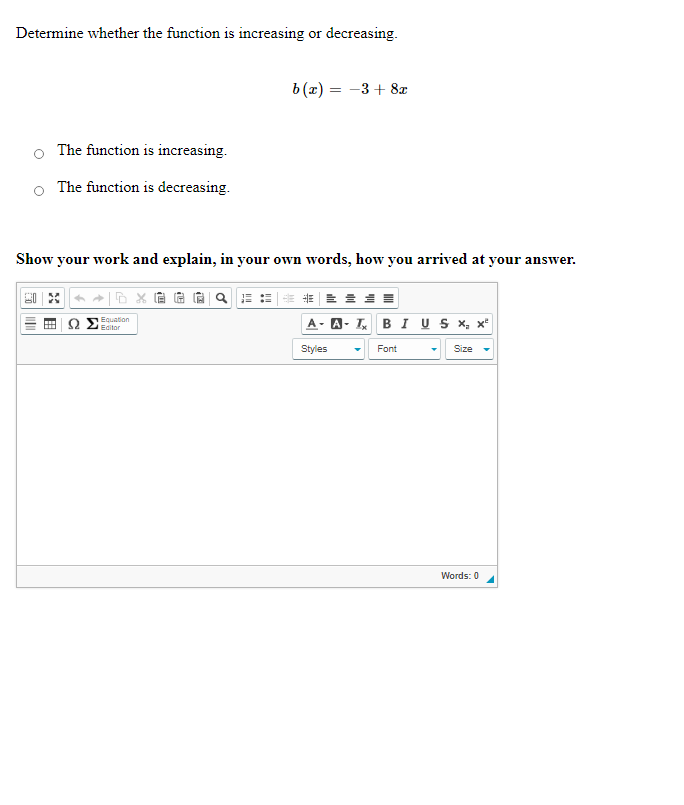Open the Styles dropdown
The height and width of the screenshot is (805, 684).
(329, 349)
